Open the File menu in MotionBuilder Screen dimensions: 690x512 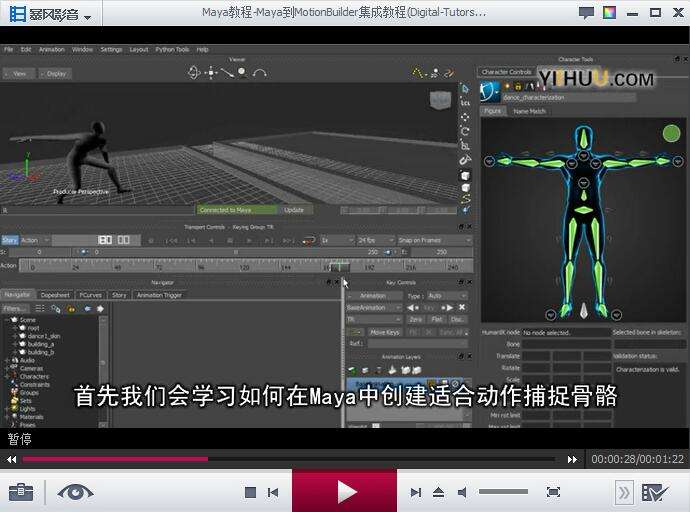8,49
